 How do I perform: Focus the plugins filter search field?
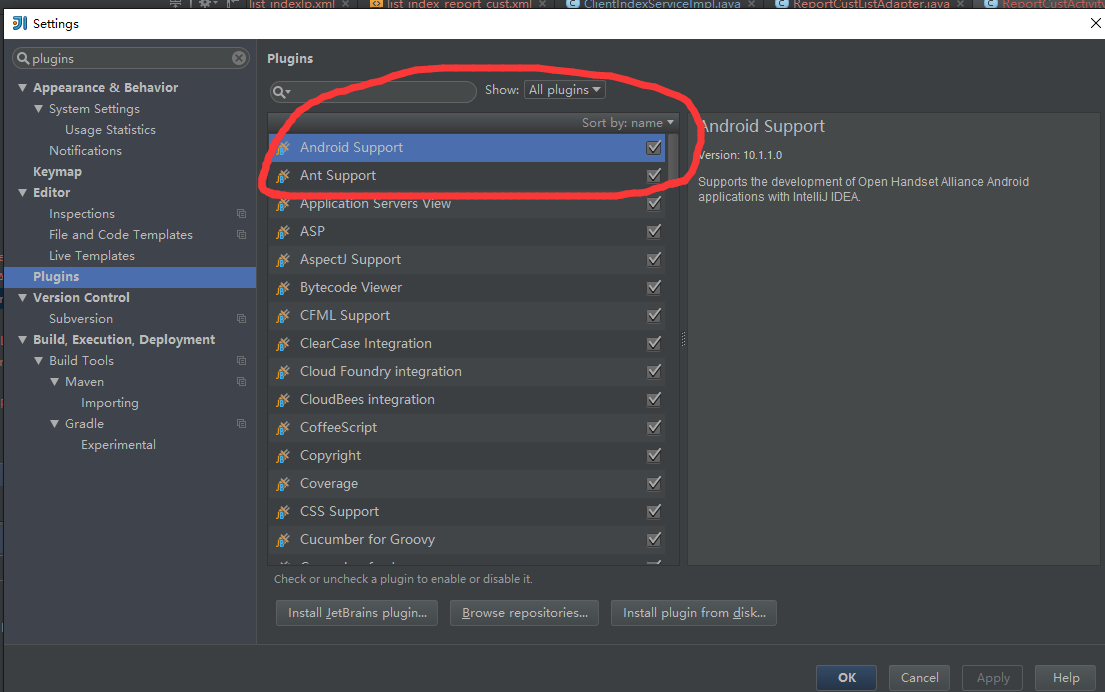pos(374,92)
